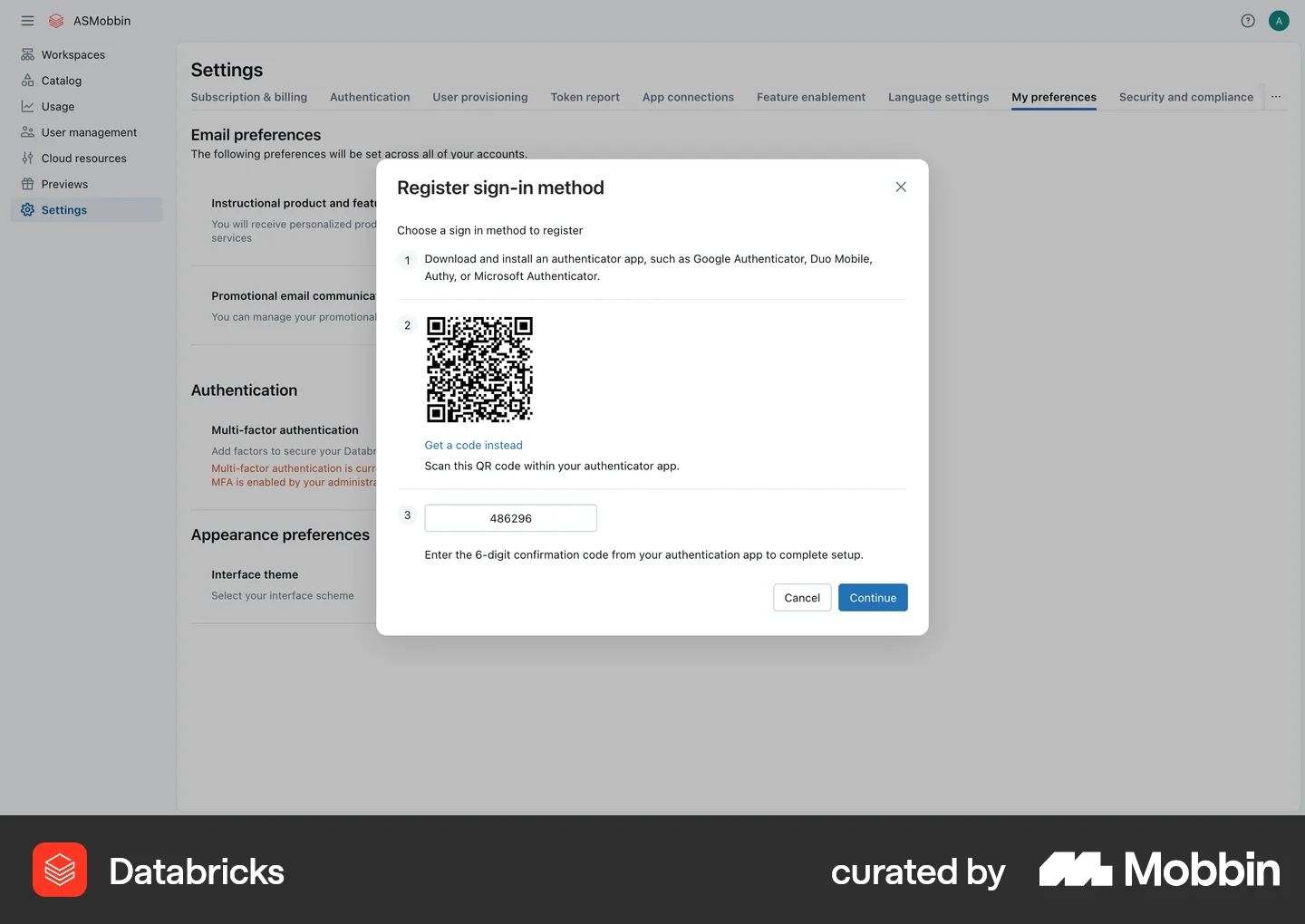Open the User provisioning tab

click(x=480, y=97)
